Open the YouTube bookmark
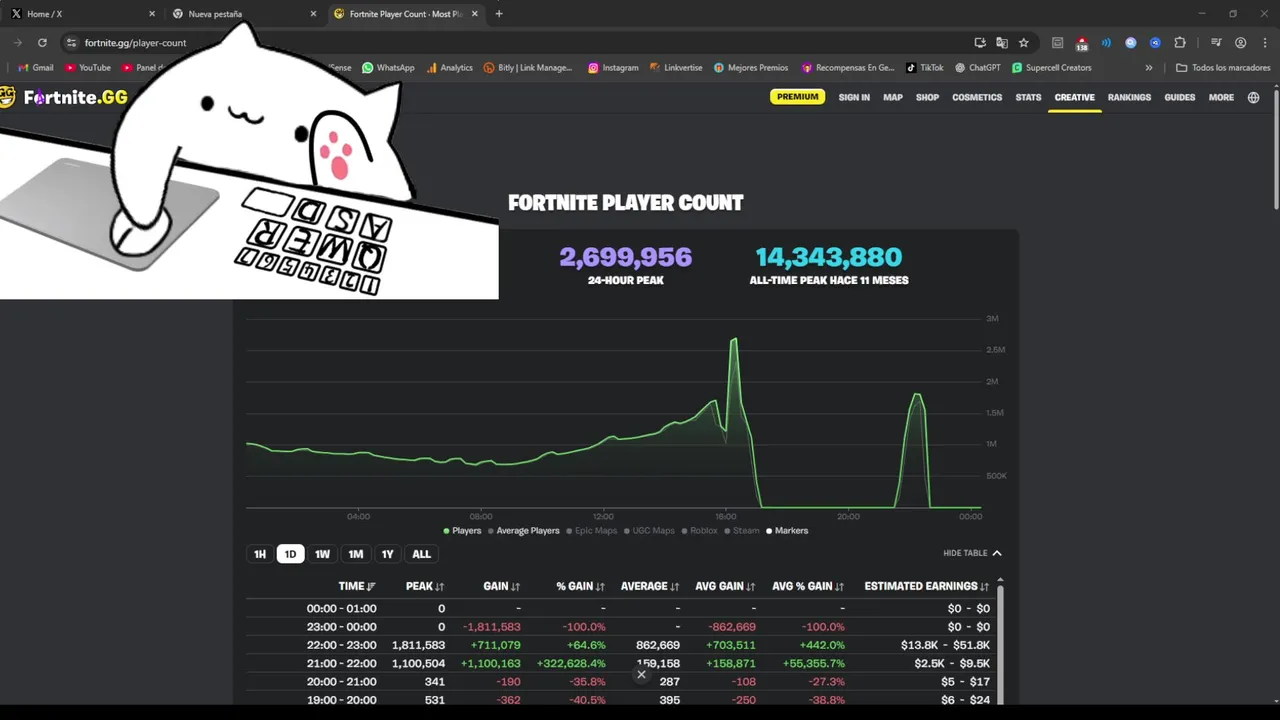The height and width of the screenshot is (720, 1280). 87,68
